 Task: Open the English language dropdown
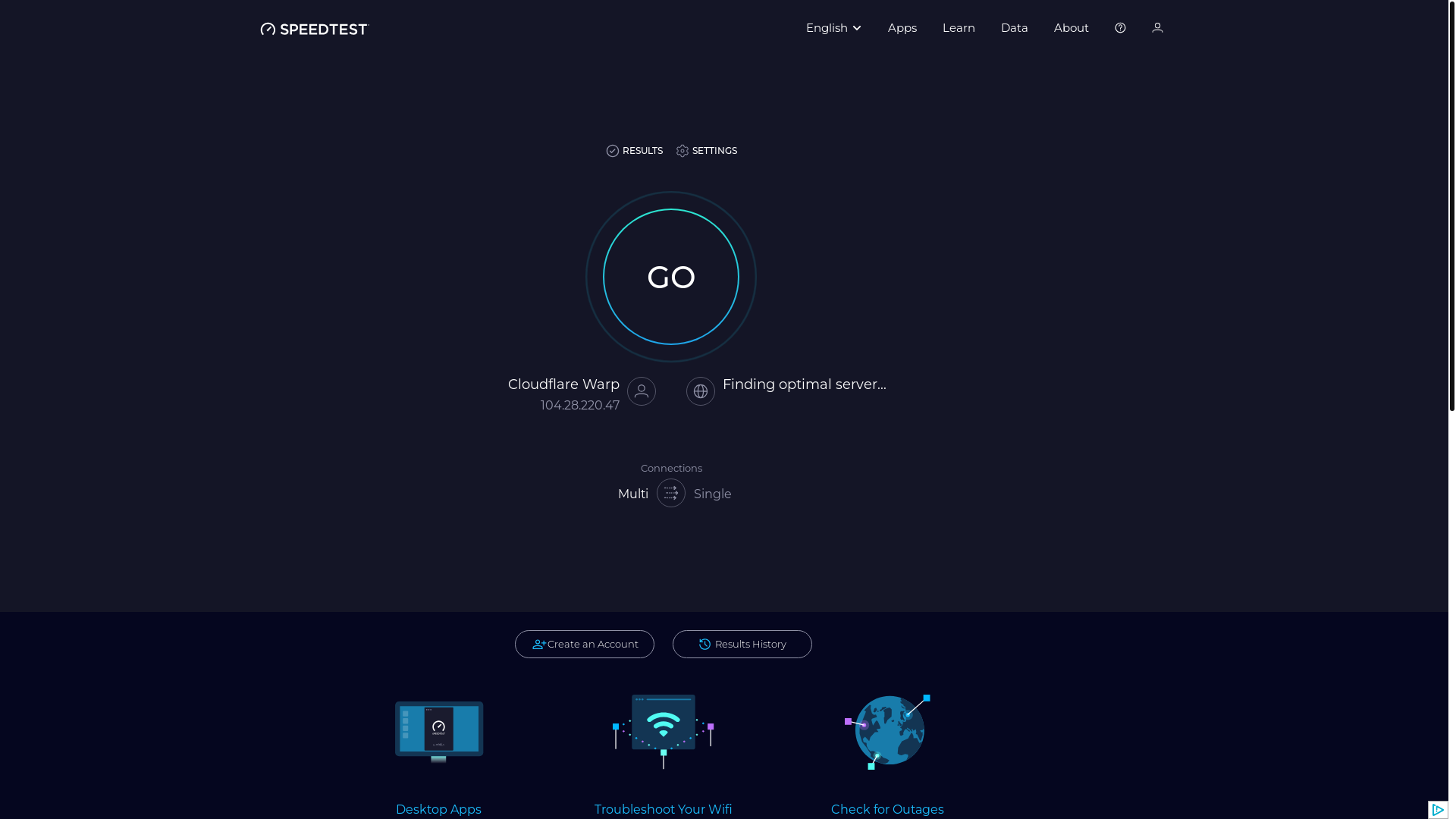click(833, 28)
